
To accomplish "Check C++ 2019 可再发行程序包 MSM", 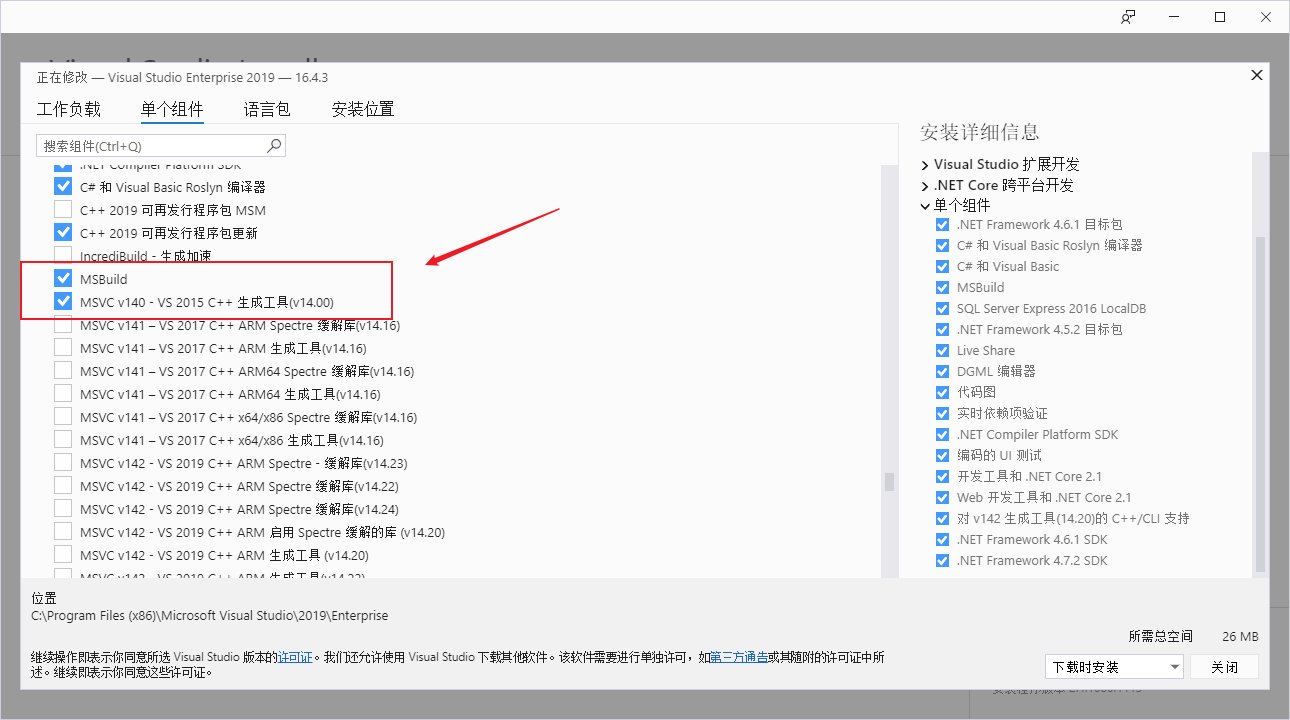I will click(63, 210).
